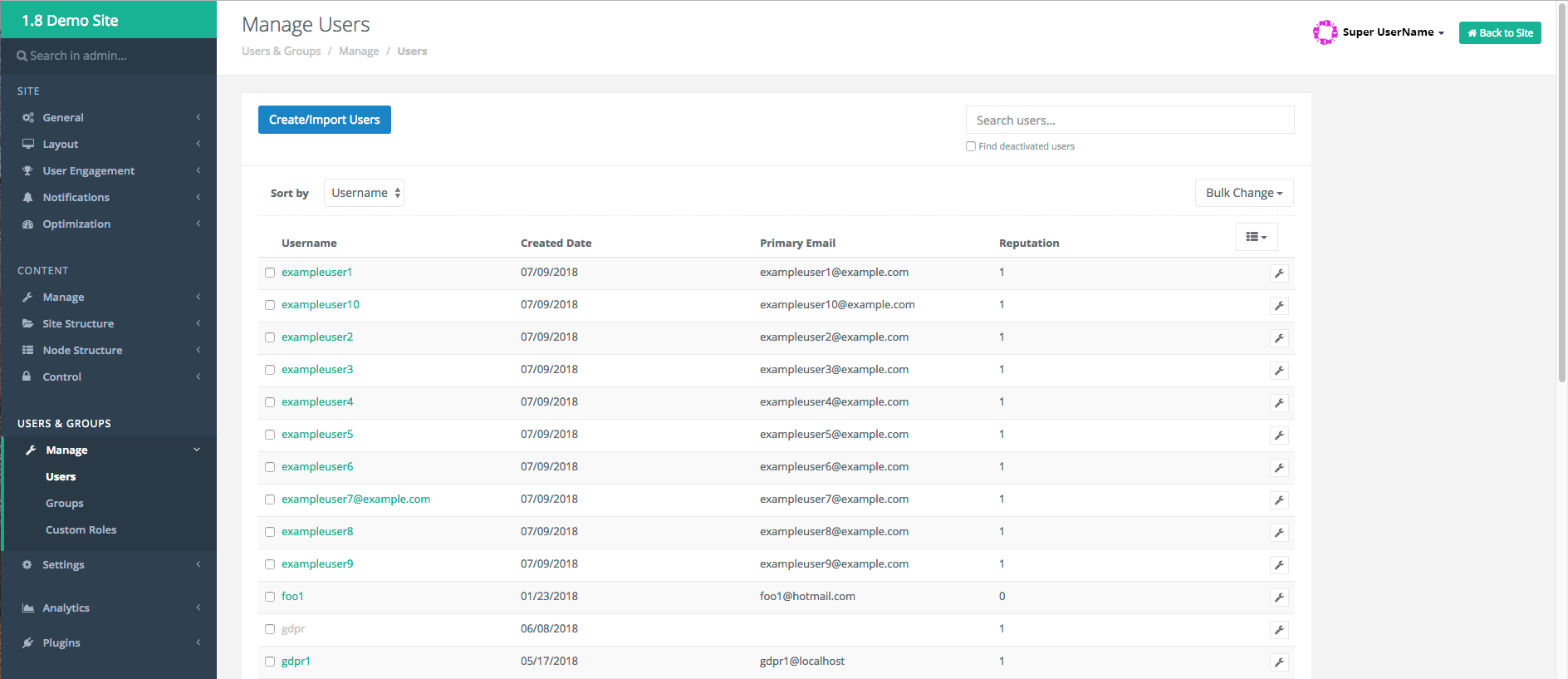Open the Bulk Change dropdown

pyautogui.click(x=1244, y=193)
